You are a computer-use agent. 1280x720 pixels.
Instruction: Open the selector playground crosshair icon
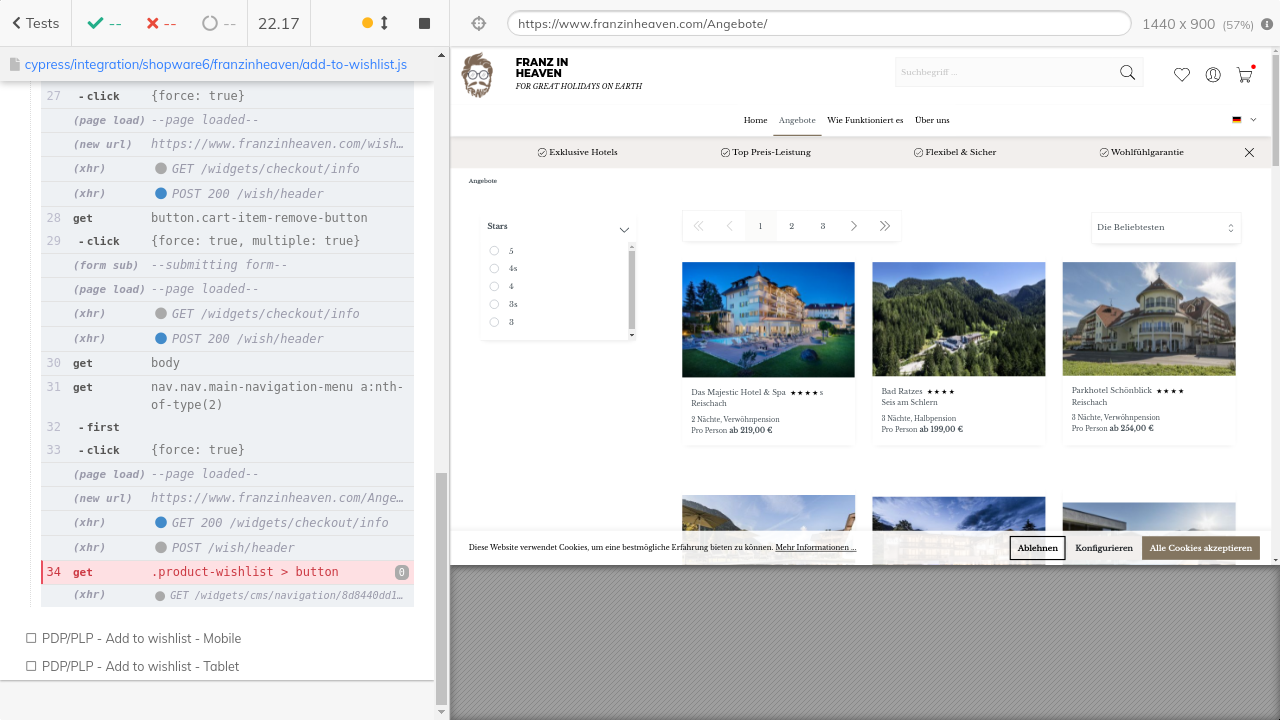point(478,24)
